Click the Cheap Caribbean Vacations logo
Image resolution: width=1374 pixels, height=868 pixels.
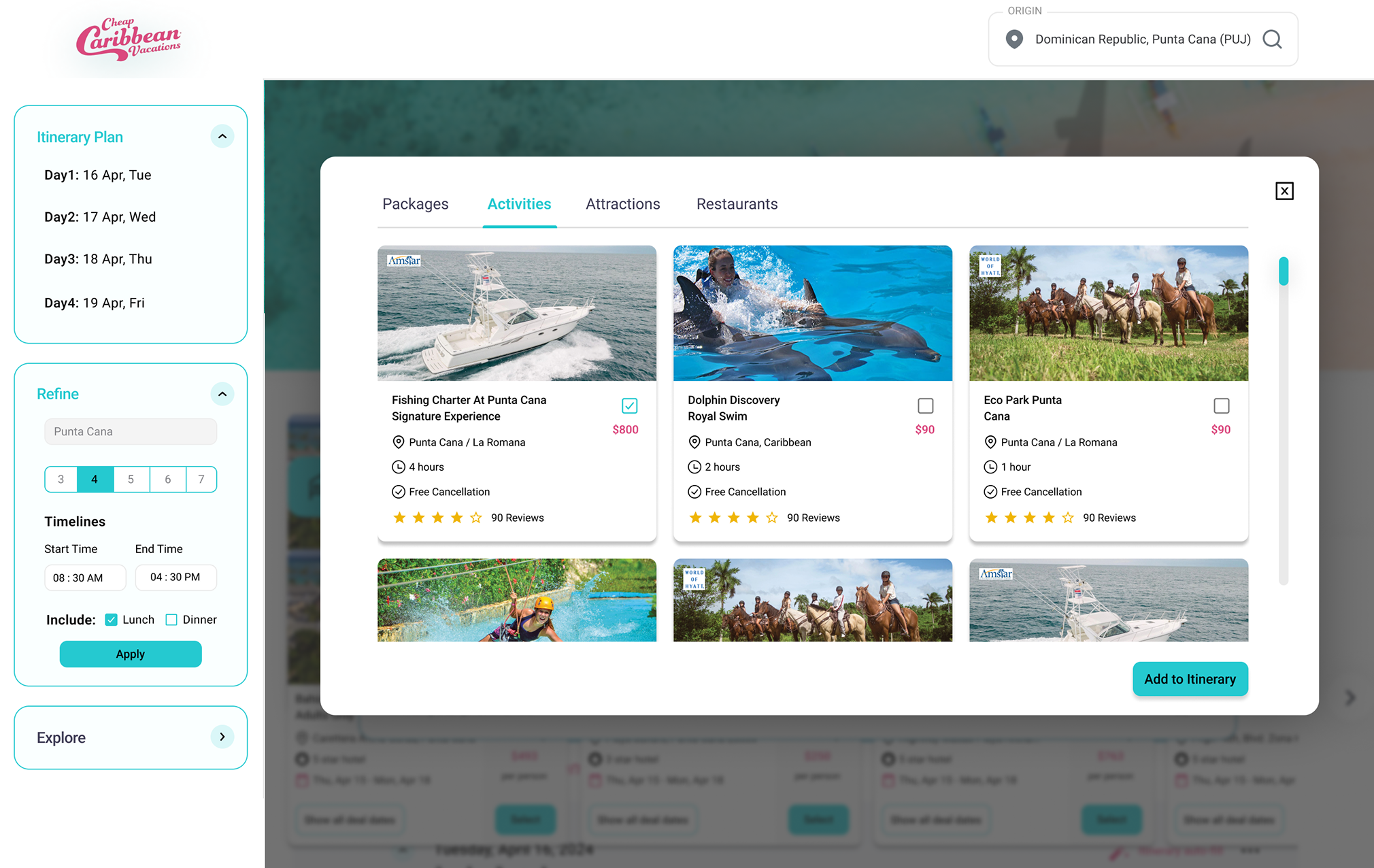point(129,39)
